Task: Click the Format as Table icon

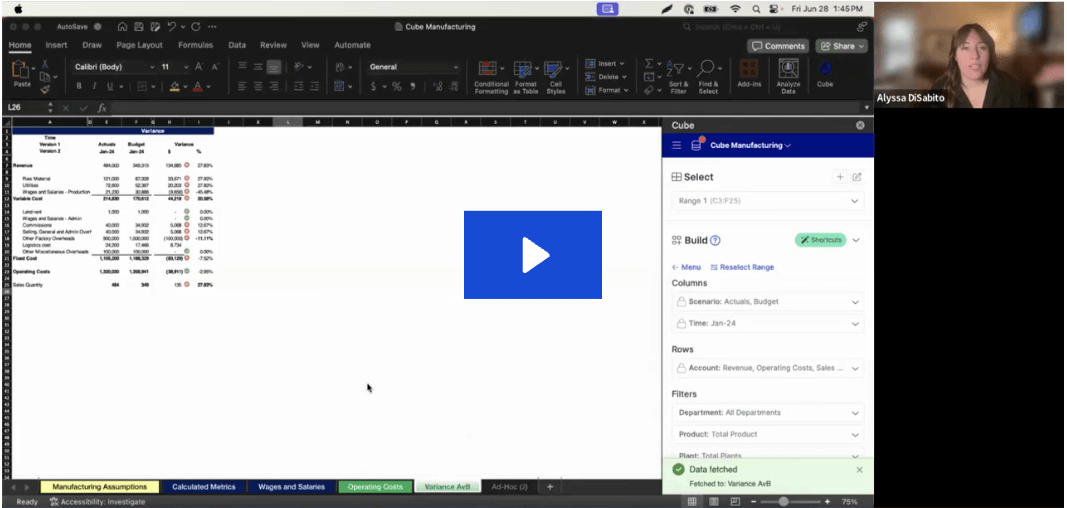Action: click(x=525, y=76)
